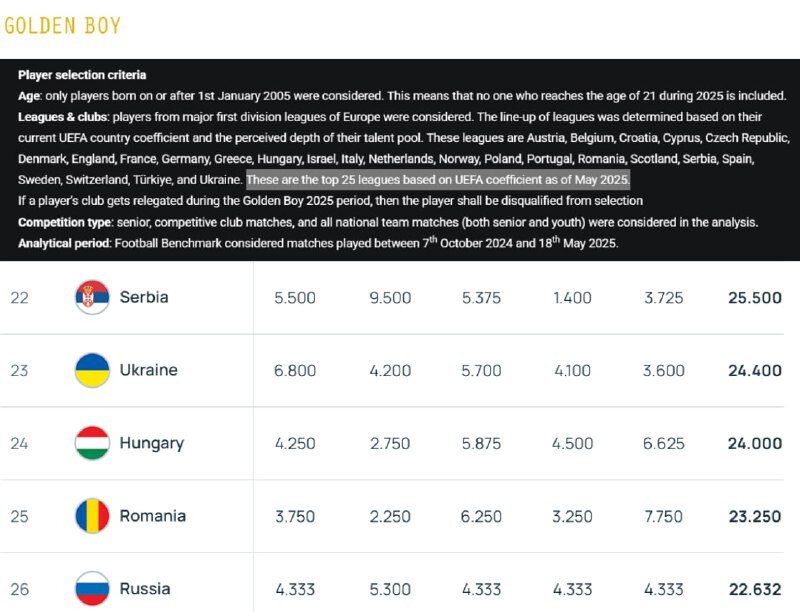This screenshot has width=800, height=612.
Task: Click the Ukraine flag icon
Action: pyautogui.click(x=92, y=370)
